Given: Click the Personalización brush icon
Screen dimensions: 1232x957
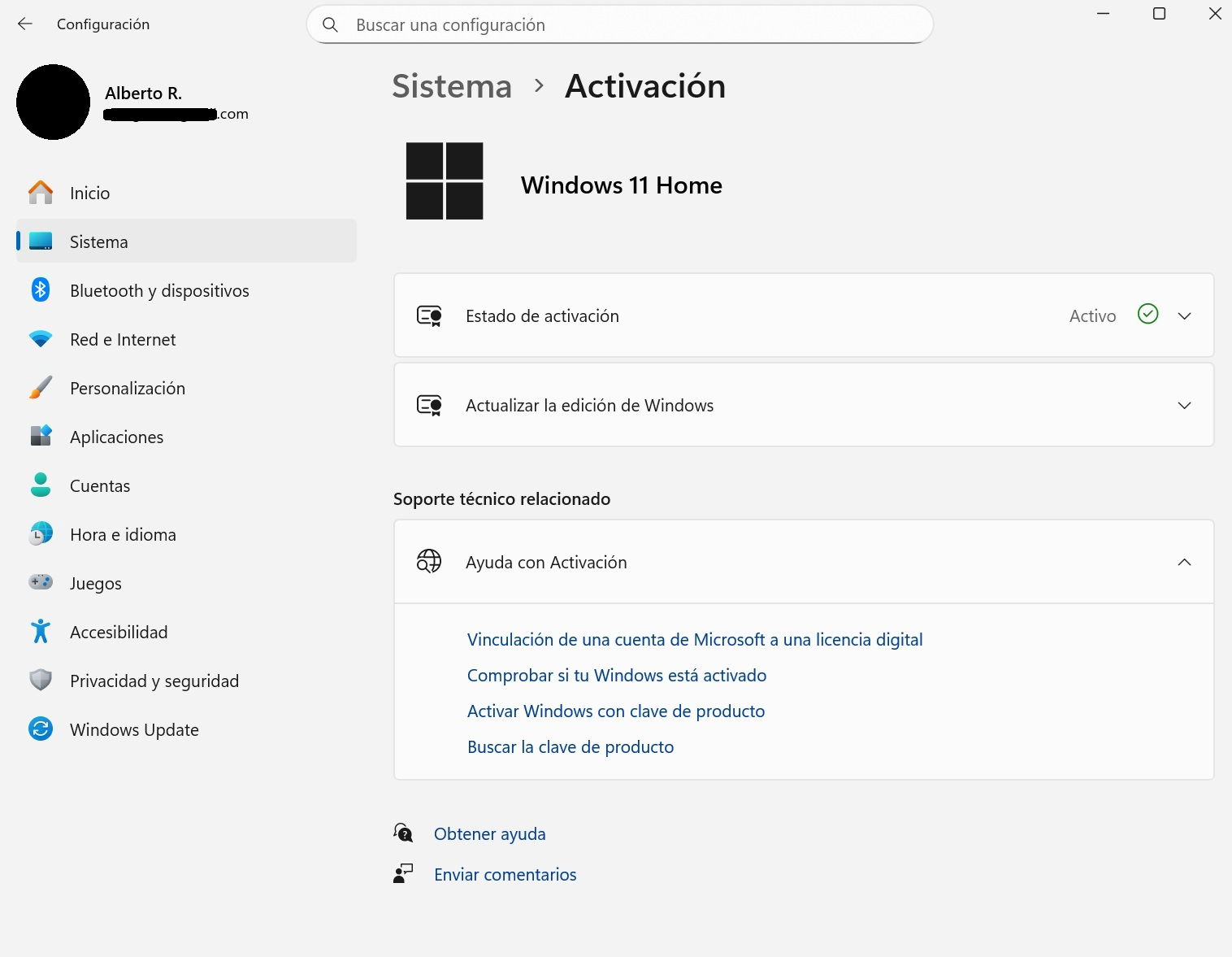Looking at the screenshot, I should click(x=40, y=388).
